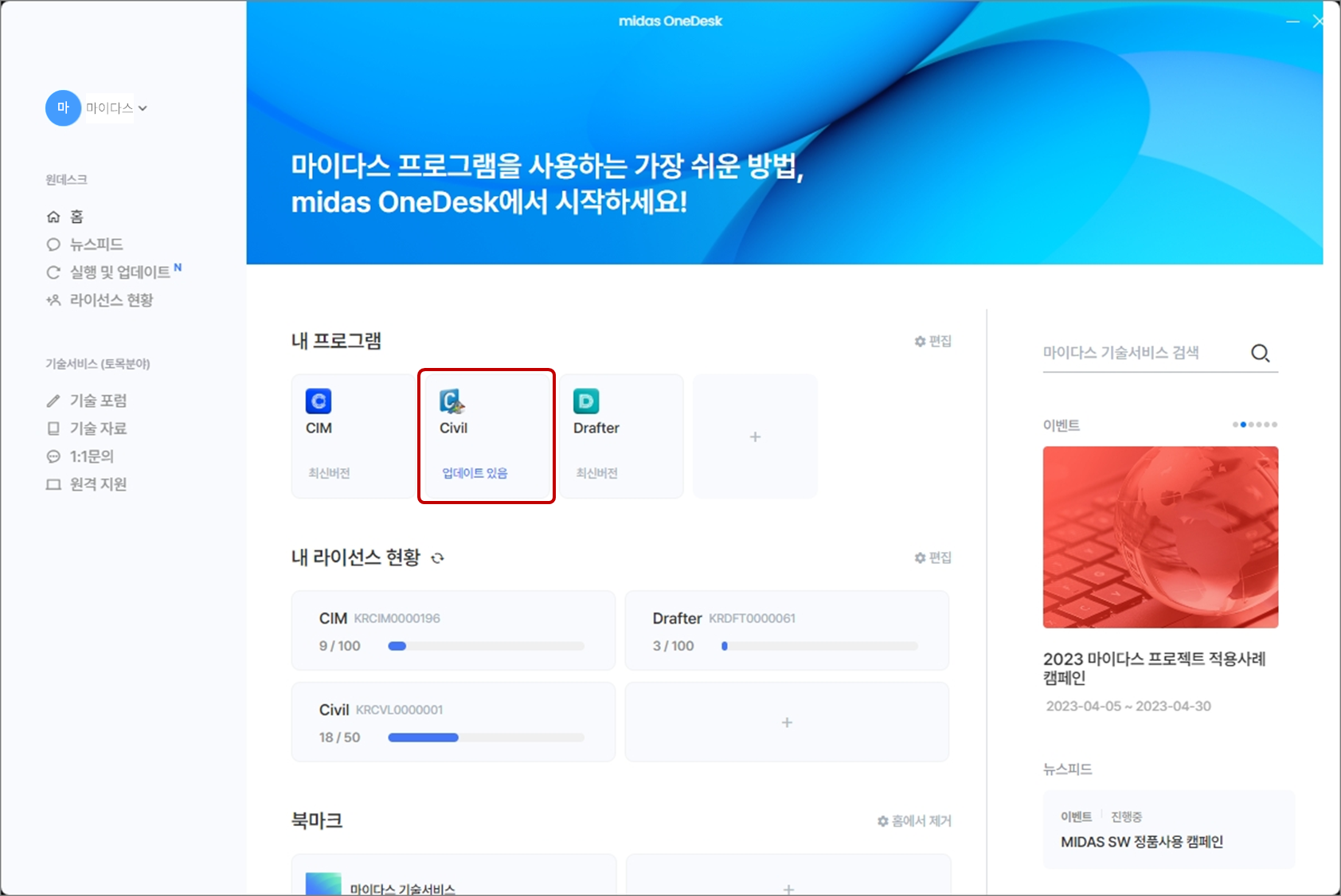Open MIDAS SW 정품사용 캠페인 news item
The height and width of the screenshot is (896, 1341).
coord(1142,842)
